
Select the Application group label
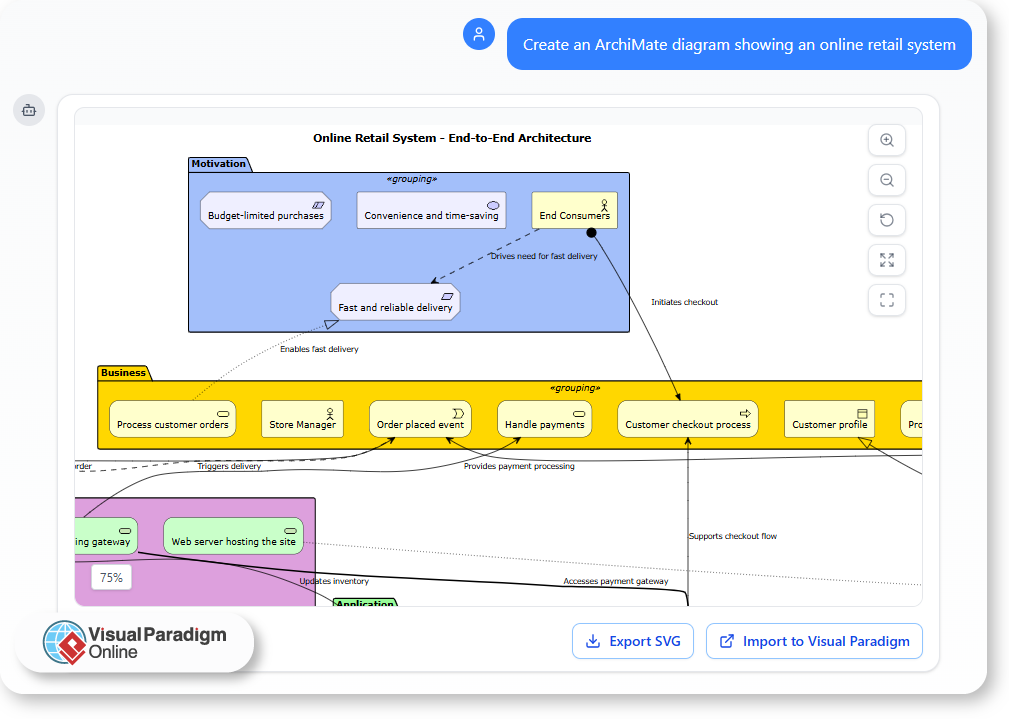point(365,603)
